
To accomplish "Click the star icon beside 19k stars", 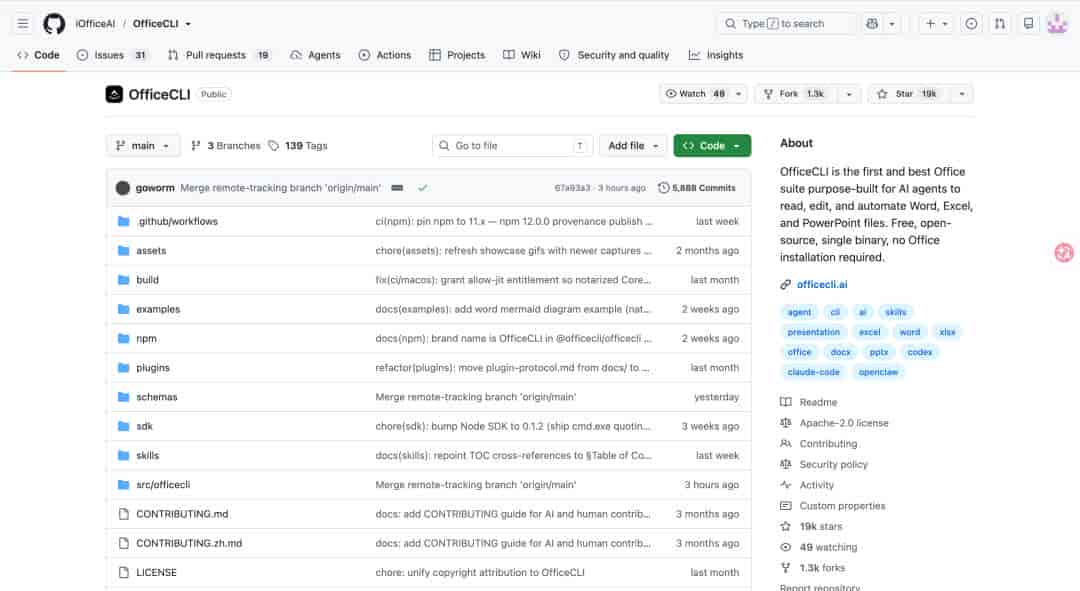I will pyautogui.click(x=785, y=526).
